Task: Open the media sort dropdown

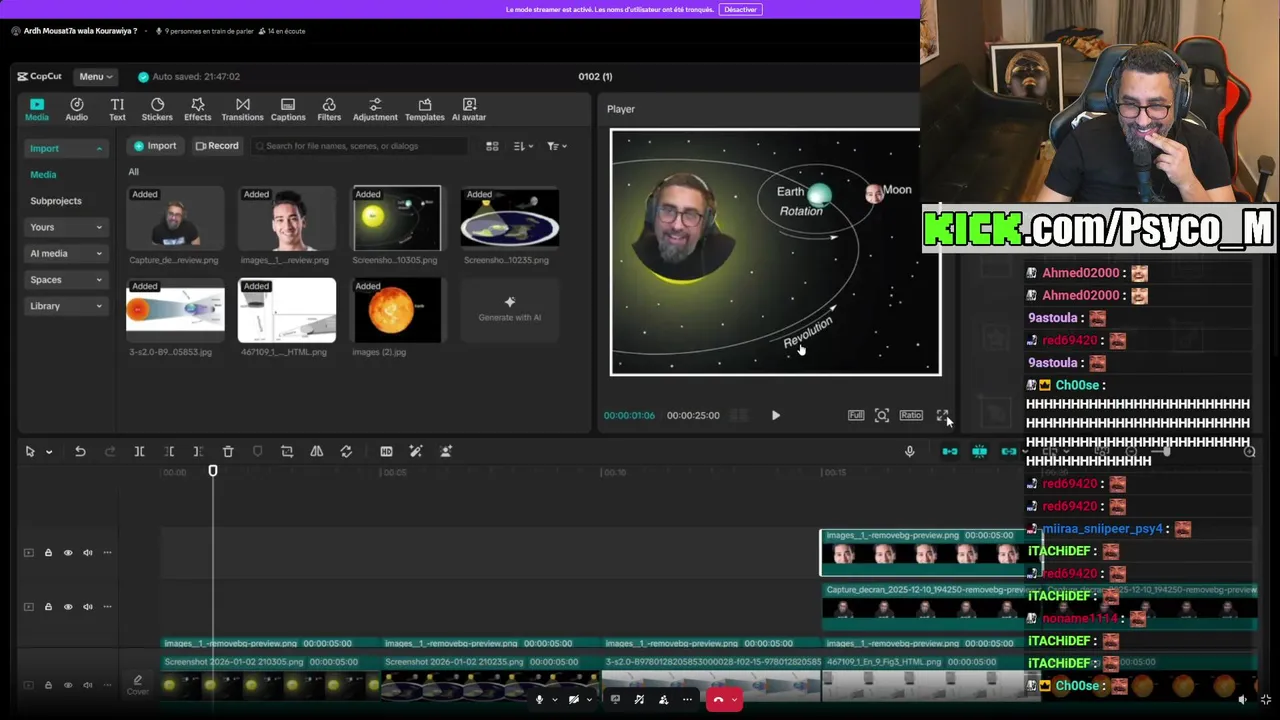Action: (x=523, y=146)
